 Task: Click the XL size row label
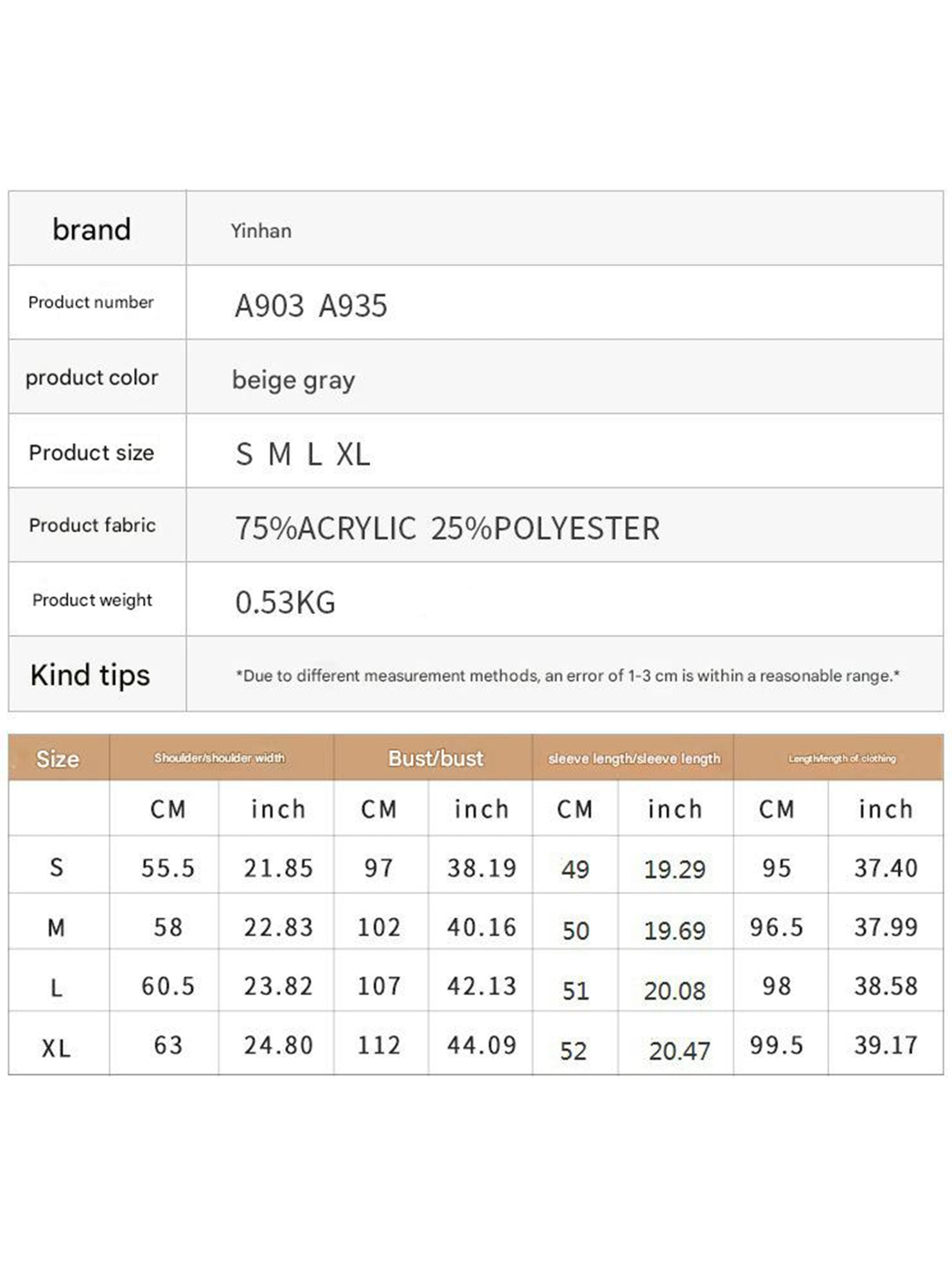57,1049
